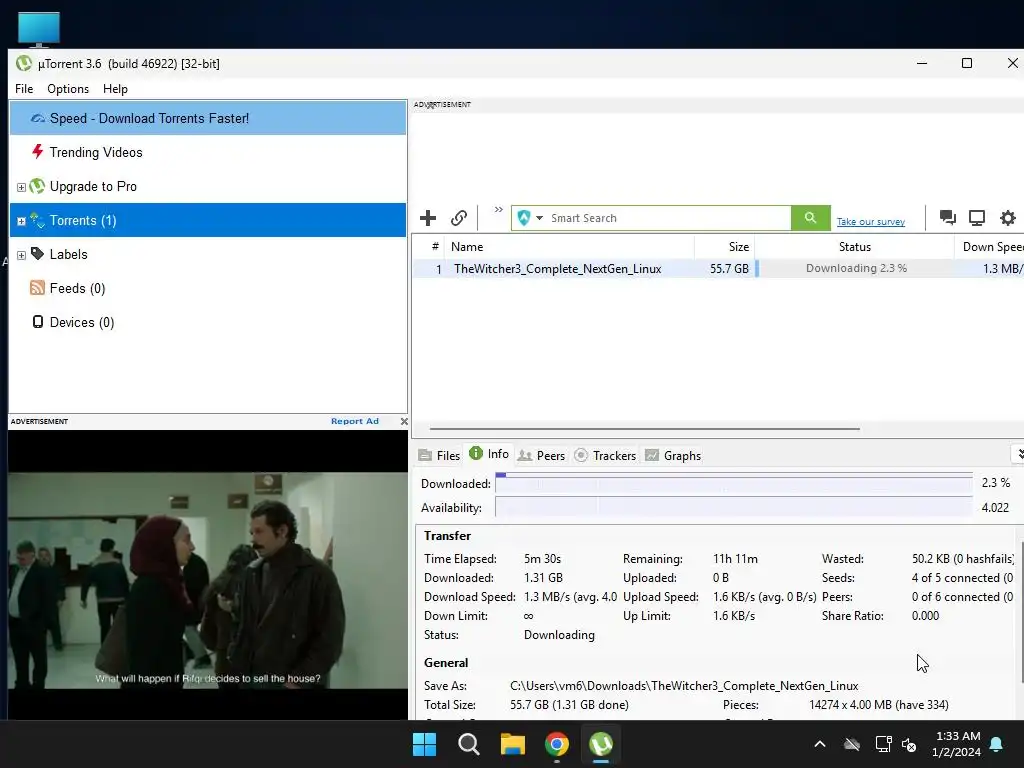The height and width of the screenshot is (768, 1024).
Task: Open Windows Start menu on taskbar
Action: [424, 744]
